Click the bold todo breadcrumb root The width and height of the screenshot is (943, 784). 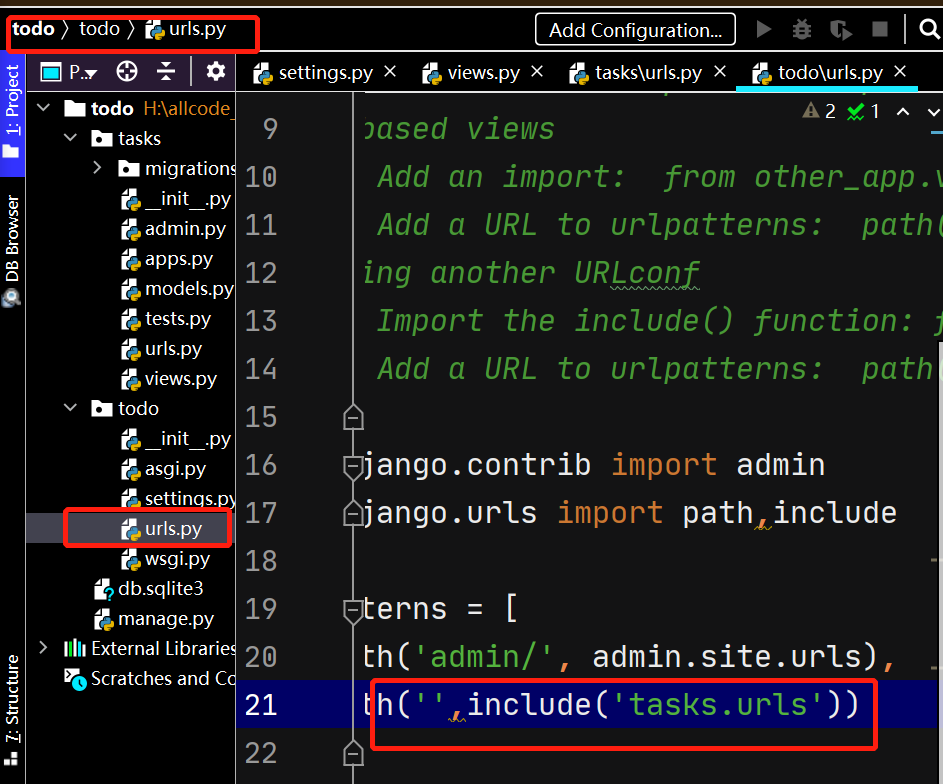click(33, 28)
